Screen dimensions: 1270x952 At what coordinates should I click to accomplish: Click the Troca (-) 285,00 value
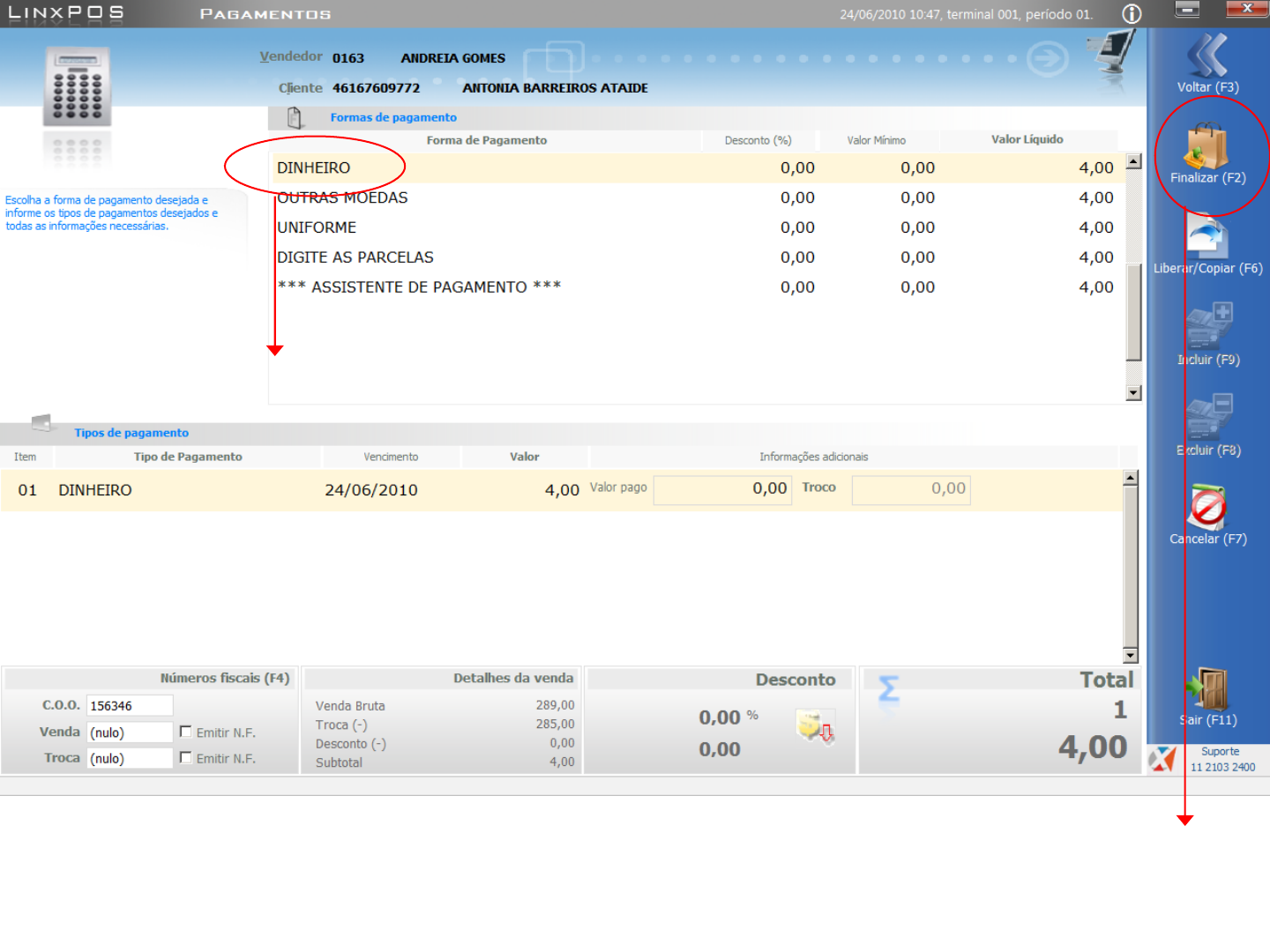tap(555, 724)
